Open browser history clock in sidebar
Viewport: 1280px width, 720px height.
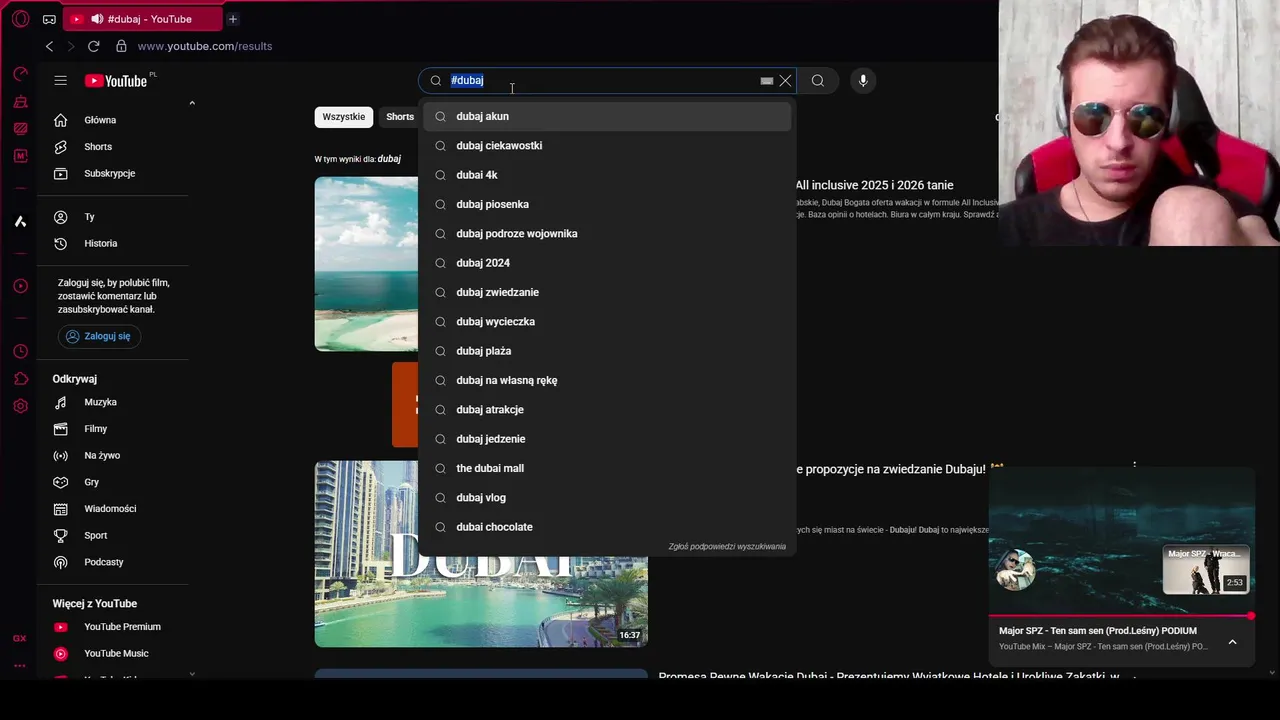click(x=20, y=351)
